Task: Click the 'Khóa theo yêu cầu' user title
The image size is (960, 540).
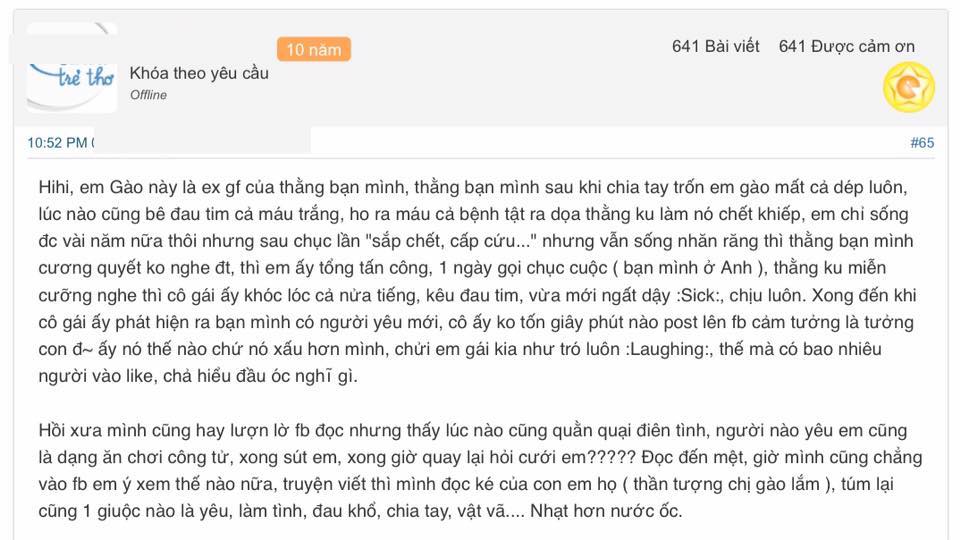Action: pyautogui.click(x=199, y=73)
